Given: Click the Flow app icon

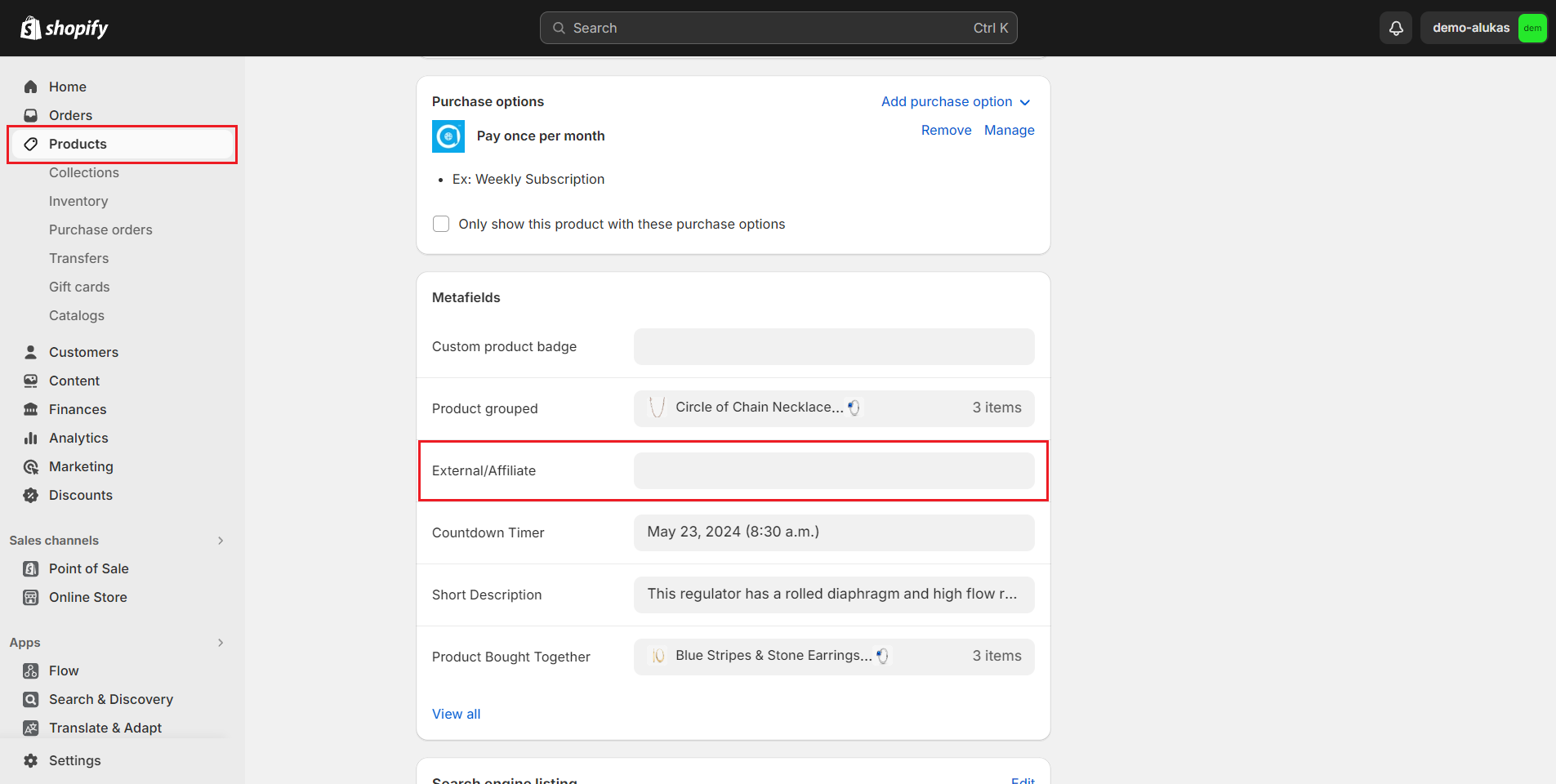Looking at the screenshot, I should [31, 670].
